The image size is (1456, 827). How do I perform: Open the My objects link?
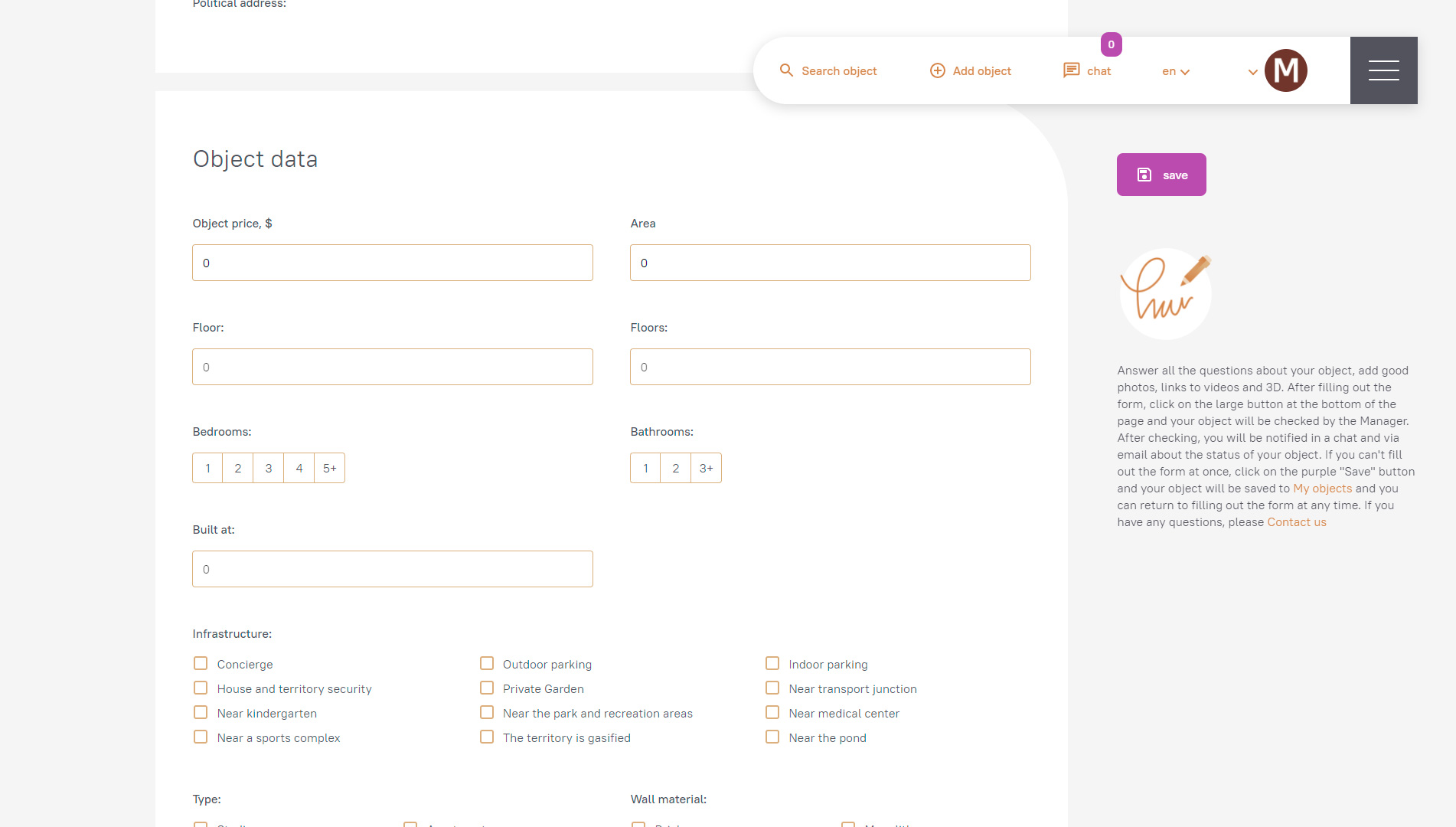pyautogui.click(x=1322, y=489)
